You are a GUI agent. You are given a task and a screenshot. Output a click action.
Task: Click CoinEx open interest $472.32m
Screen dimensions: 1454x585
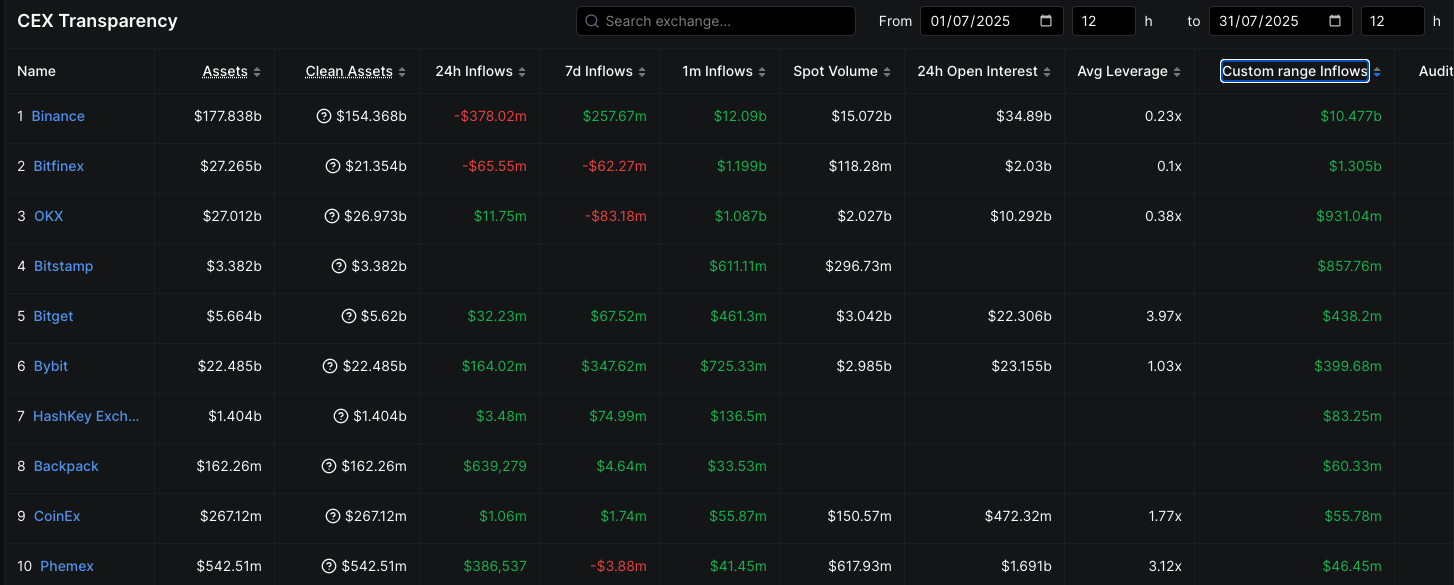[1016, 516]
